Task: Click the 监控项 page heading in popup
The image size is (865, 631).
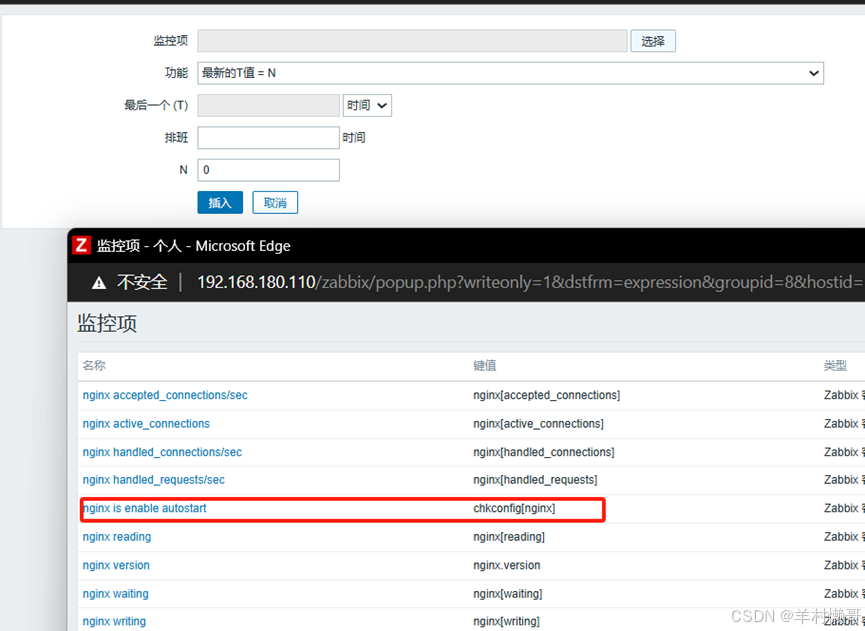Action: [107, 323]
